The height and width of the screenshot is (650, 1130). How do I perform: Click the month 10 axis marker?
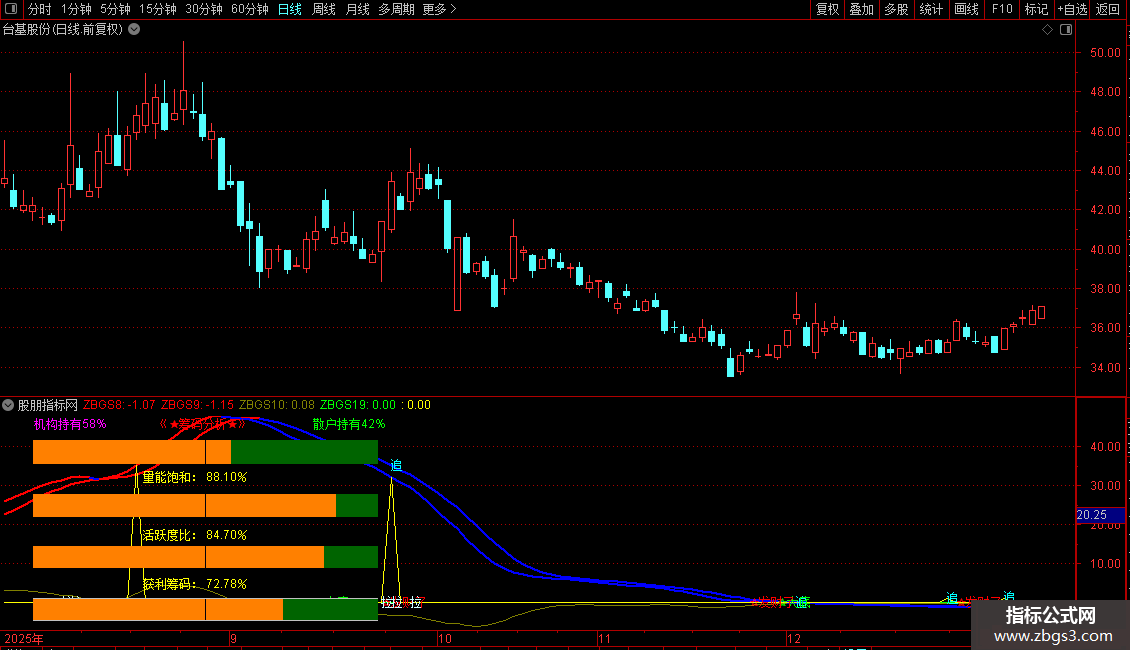click(x=445, y=638)
